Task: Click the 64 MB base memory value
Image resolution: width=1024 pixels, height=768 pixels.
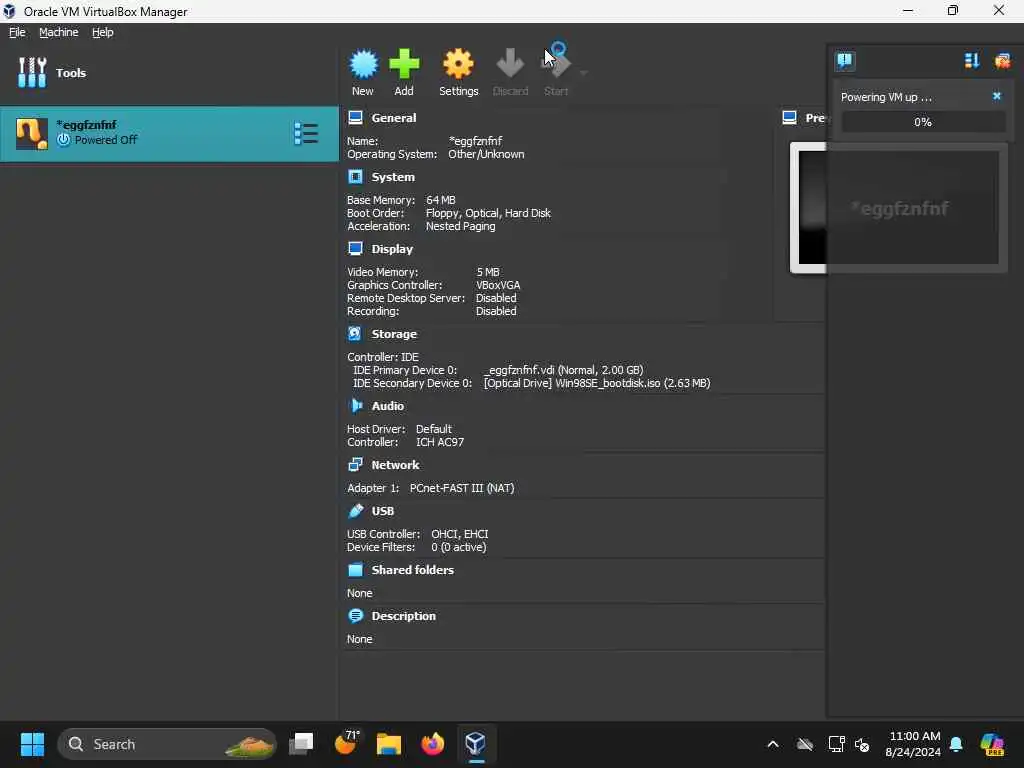Action: [x=441, y=200]
